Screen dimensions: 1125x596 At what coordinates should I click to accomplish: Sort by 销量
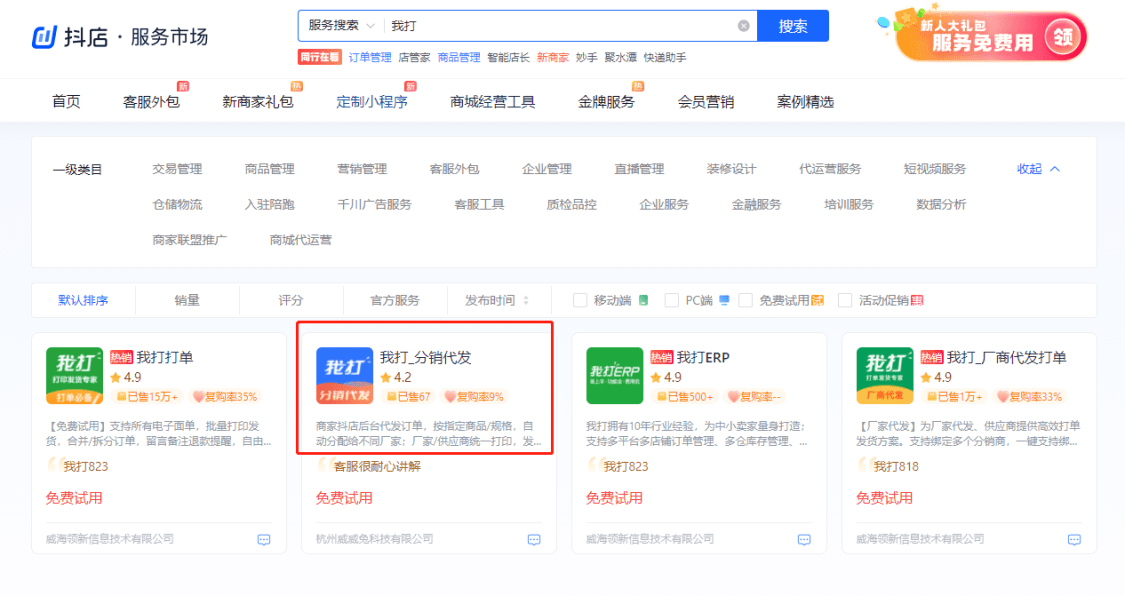pos(187,301)
